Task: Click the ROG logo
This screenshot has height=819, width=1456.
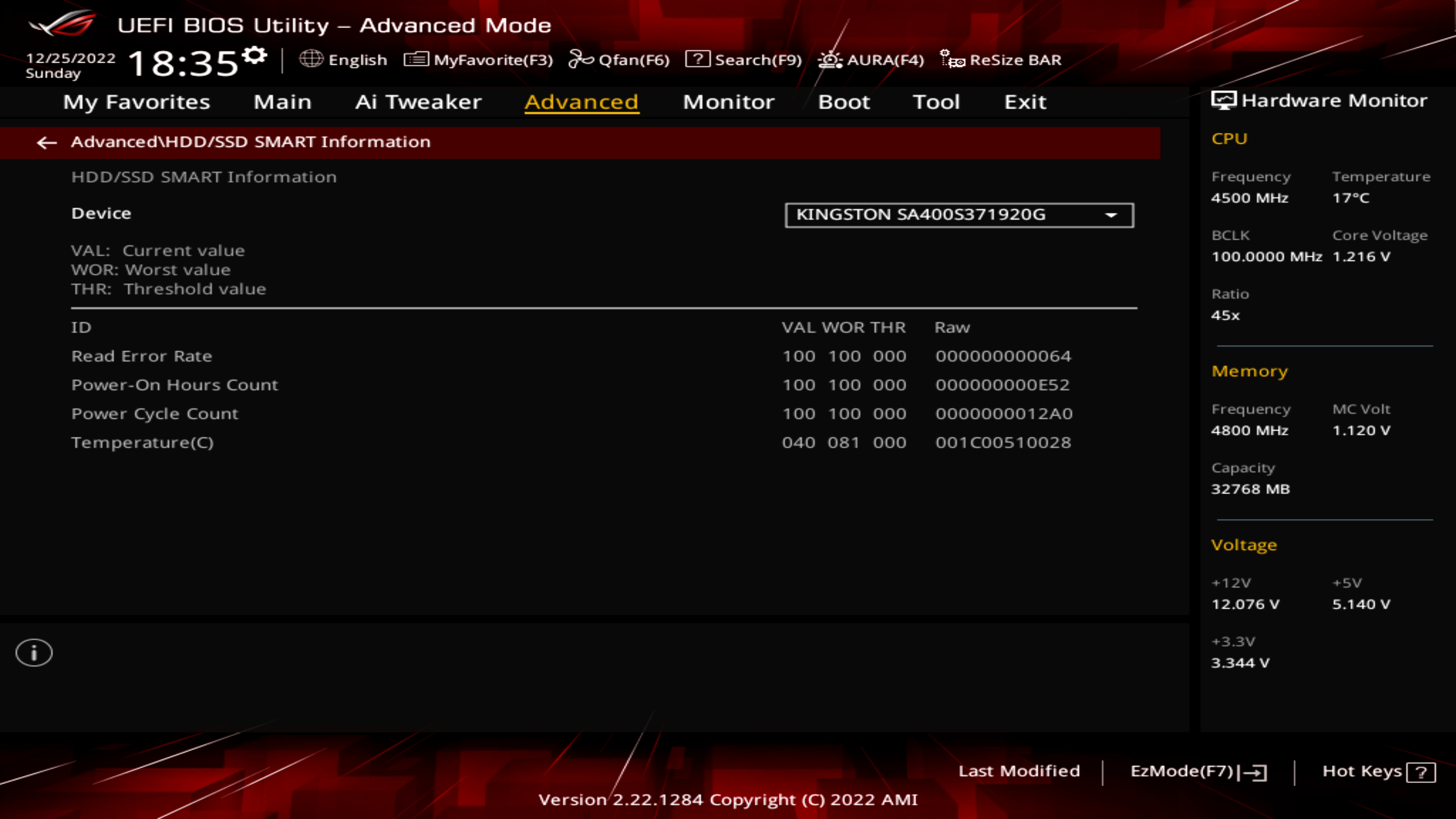Action: [x=62, y=24]
